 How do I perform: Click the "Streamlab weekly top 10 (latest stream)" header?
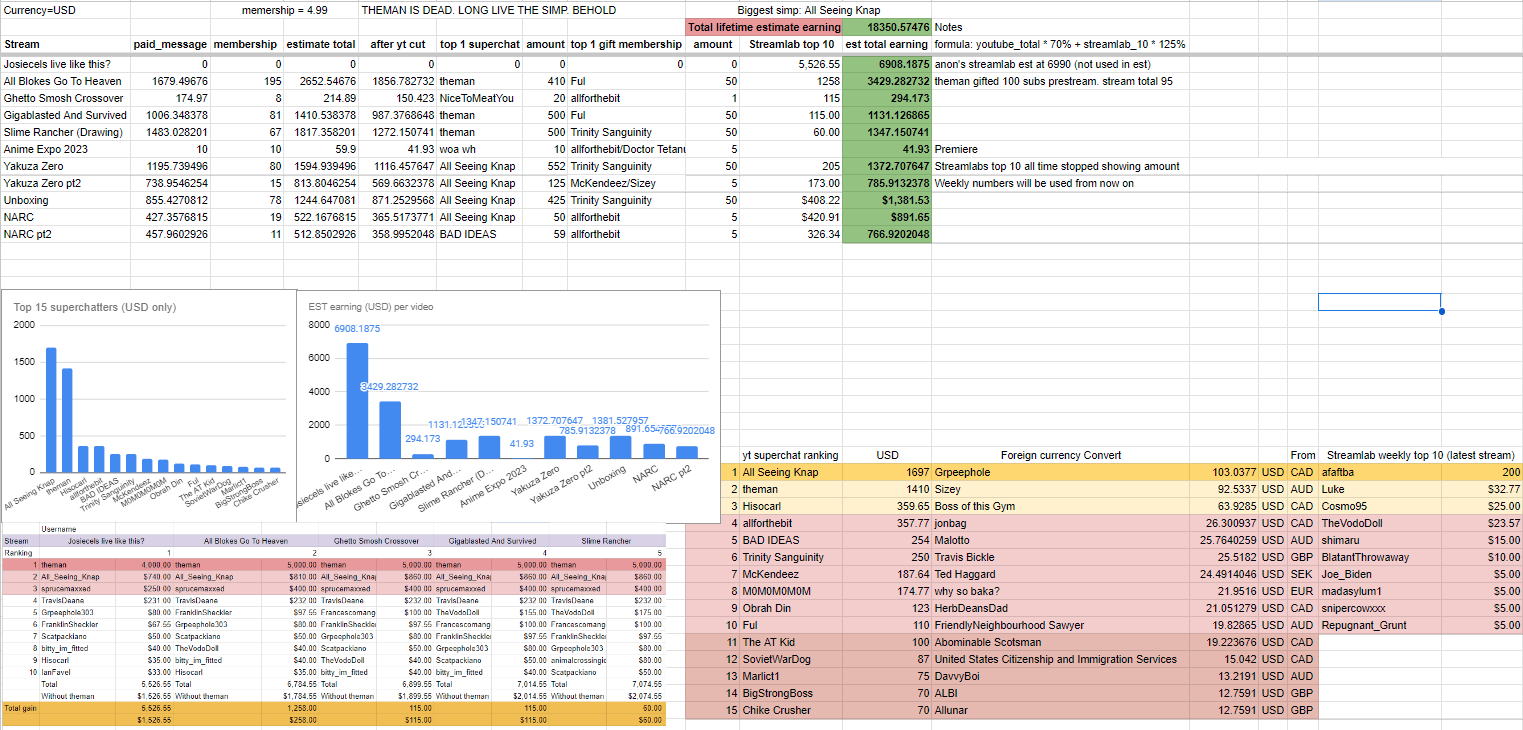[x=1420, y=455]
